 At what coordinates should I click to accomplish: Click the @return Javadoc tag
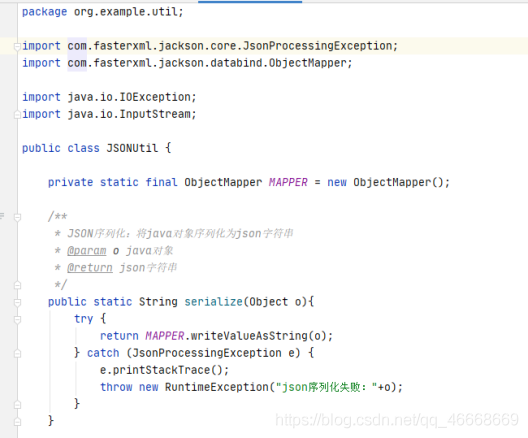pyautogui.click(x=90, y=268)
